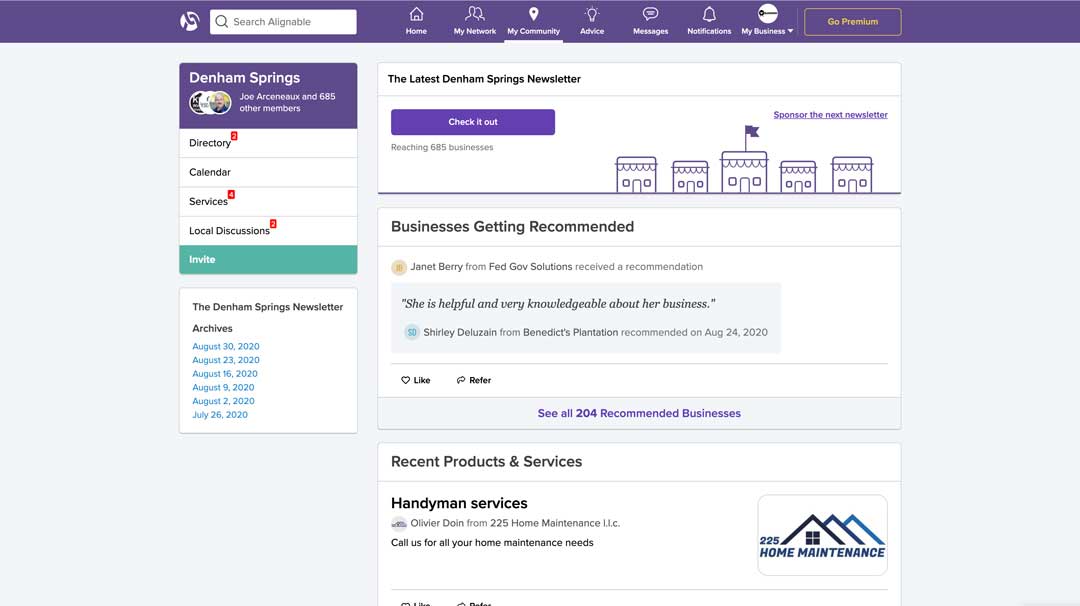Click 'Call us for all your home maintenance needs'
The height and width of the screenshot is (606, 1080).
pos(492,543)
